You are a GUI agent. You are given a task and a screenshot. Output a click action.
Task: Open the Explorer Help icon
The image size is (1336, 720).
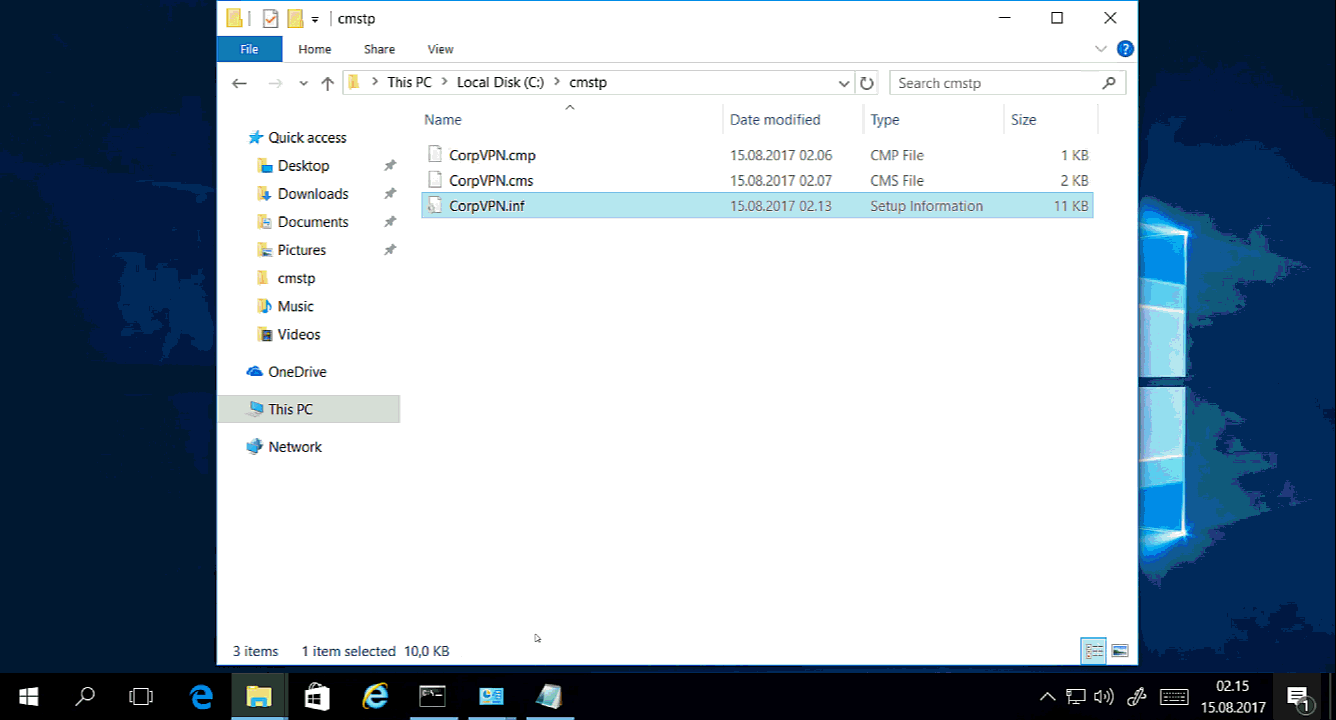point(1125,49)
